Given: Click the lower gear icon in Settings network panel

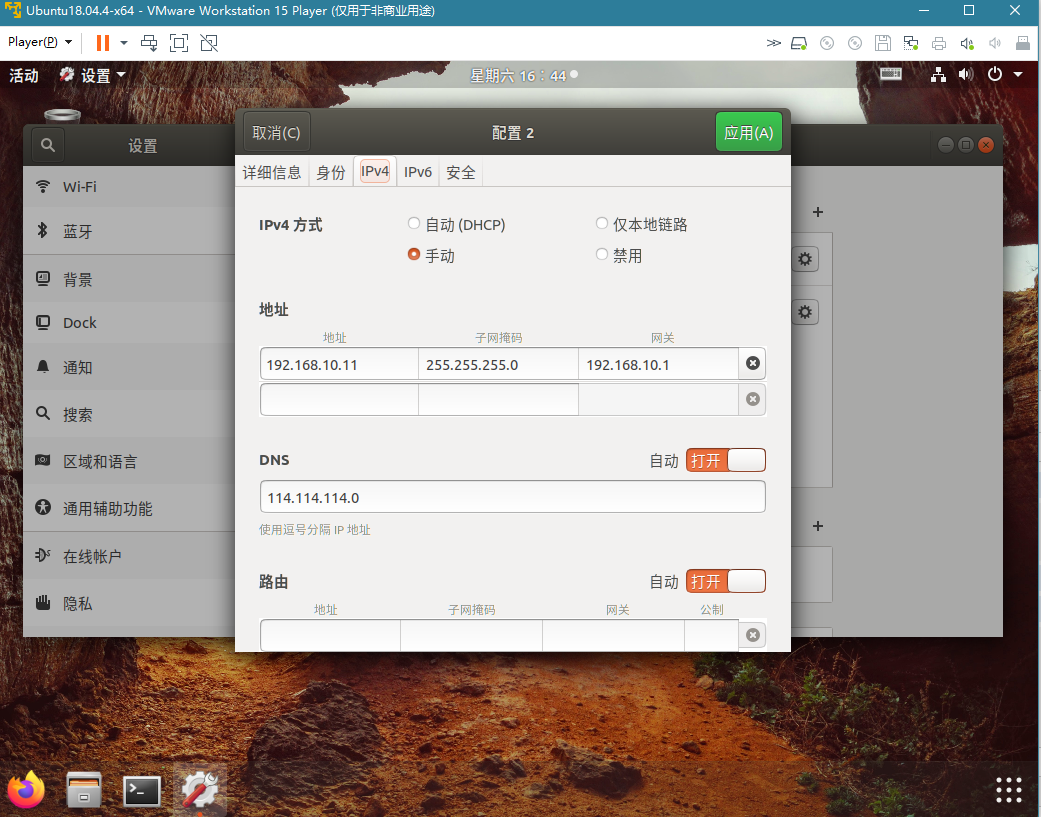Looking at the screenshot, I should 805,312.
